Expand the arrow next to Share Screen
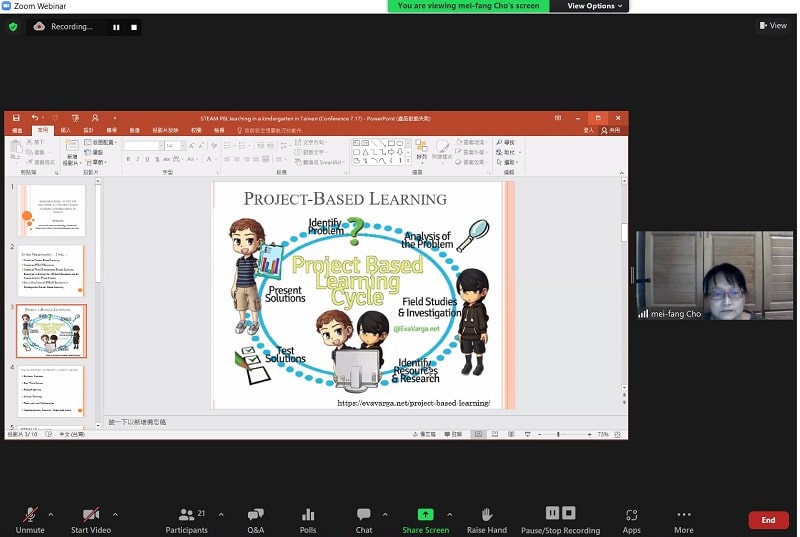 (x=449, y=514)
